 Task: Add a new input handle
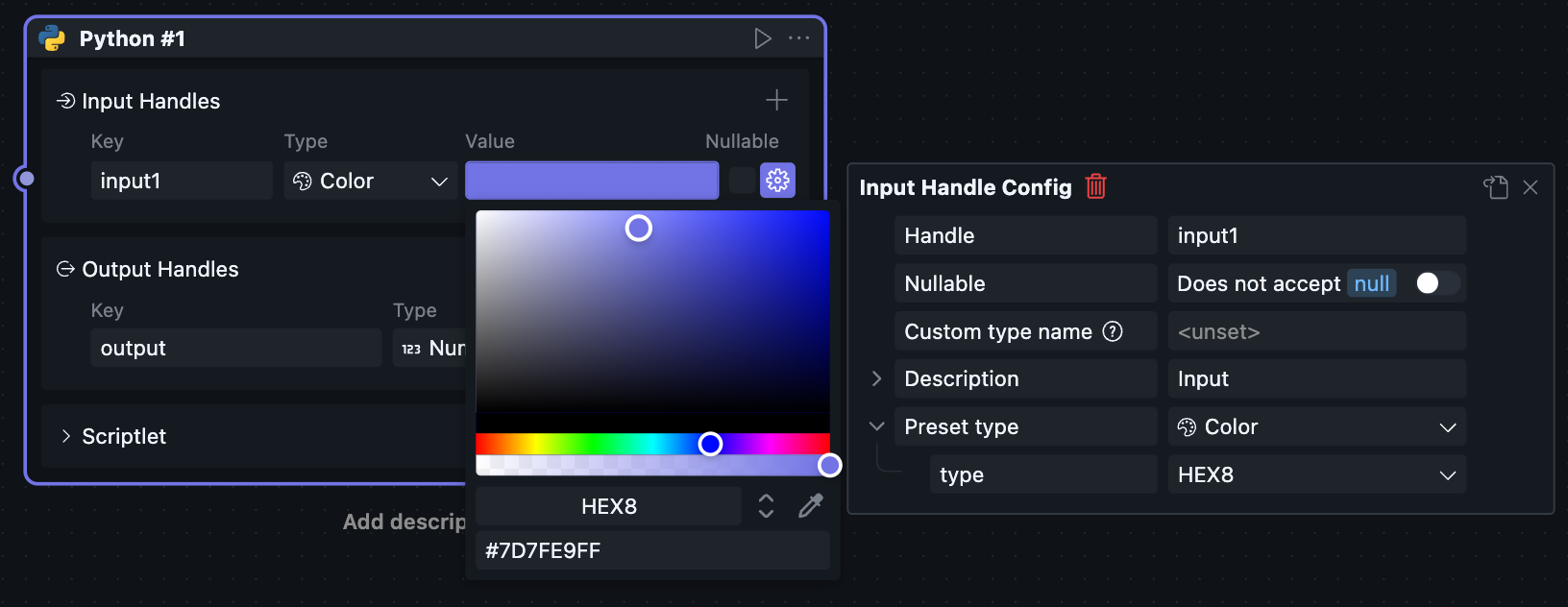776,100
